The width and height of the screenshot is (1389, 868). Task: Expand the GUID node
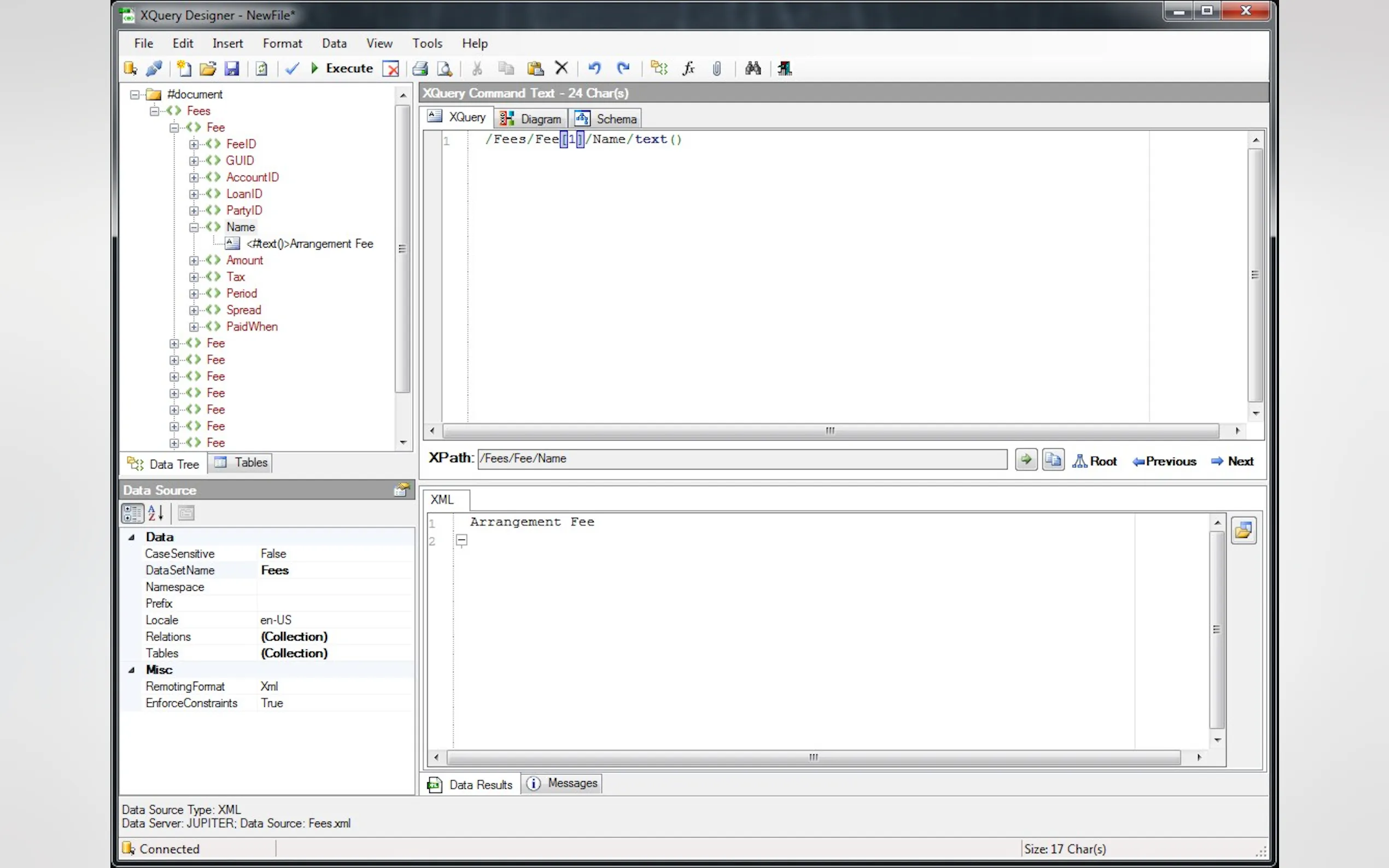[194, 161]
